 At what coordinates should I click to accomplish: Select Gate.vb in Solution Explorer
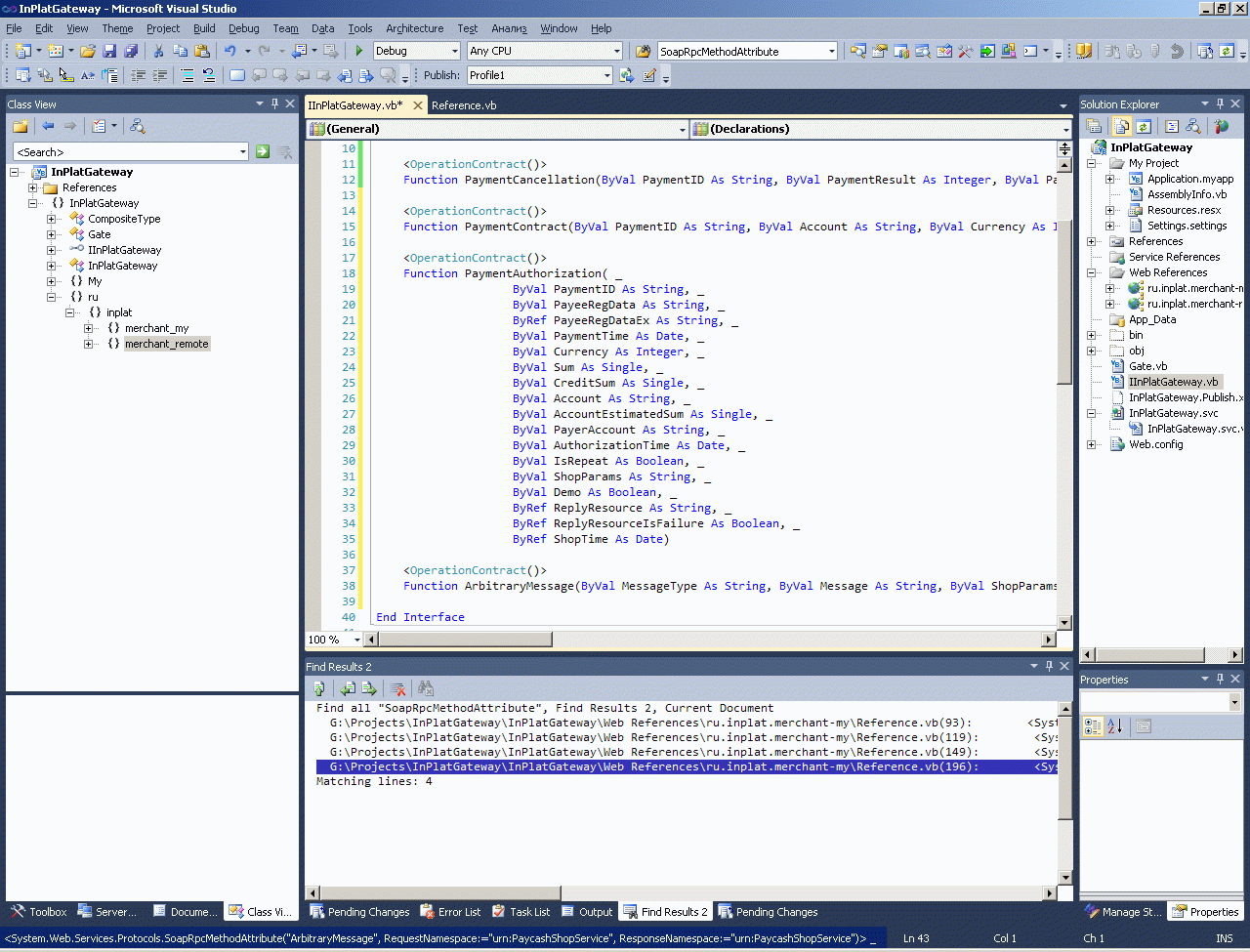pos(1147,366)
